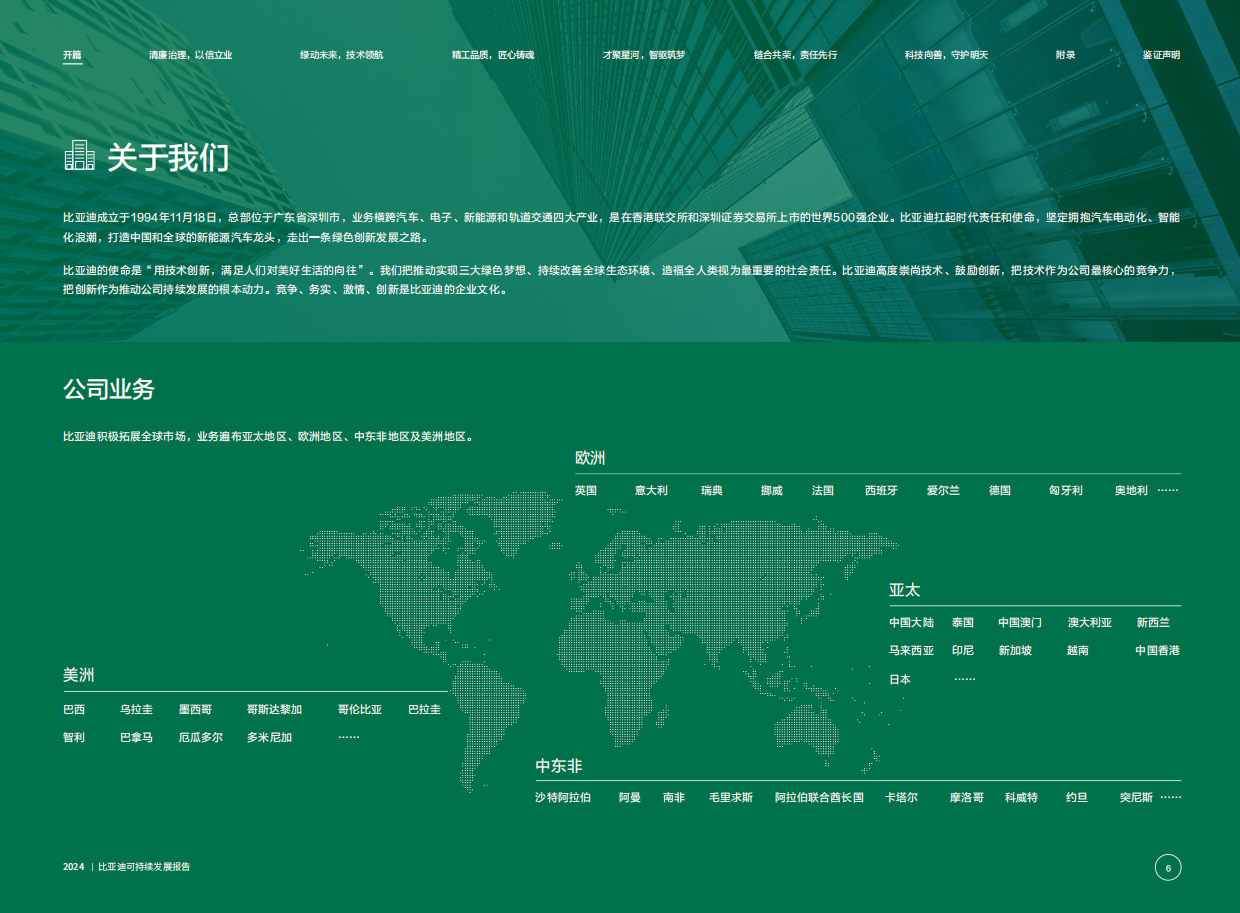Viewport: 1240px width, 913px height.
Task: Go to the 清廉治理，以信立业 section tab
Action: coord(191,55)
